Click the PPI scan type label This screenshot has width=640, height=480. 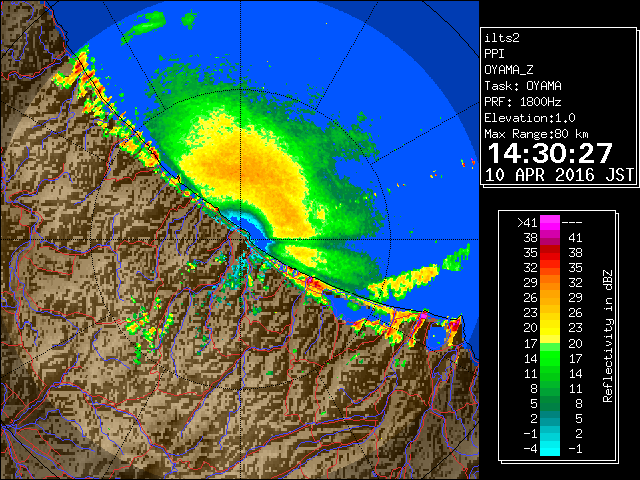click(x=494, y=54)
